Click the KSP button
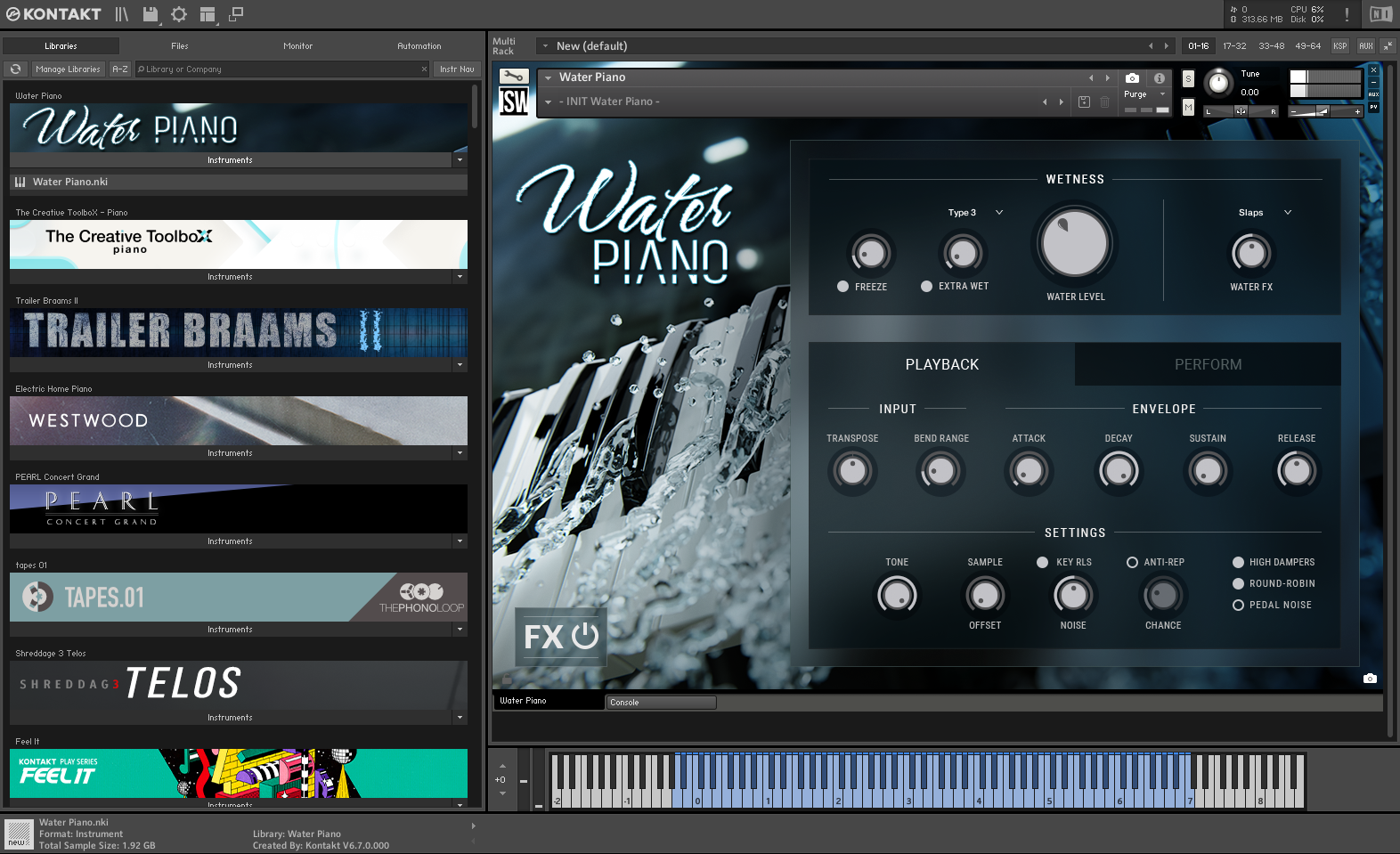The height and width of the screenshot is (854, 1400). (x=1340, y=45)
